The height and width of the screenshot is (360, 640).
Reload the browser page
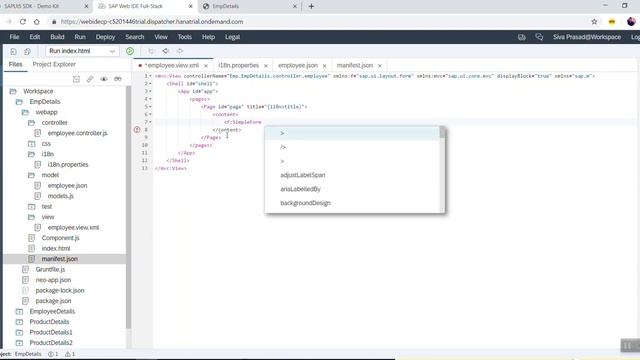click(23, 22)
